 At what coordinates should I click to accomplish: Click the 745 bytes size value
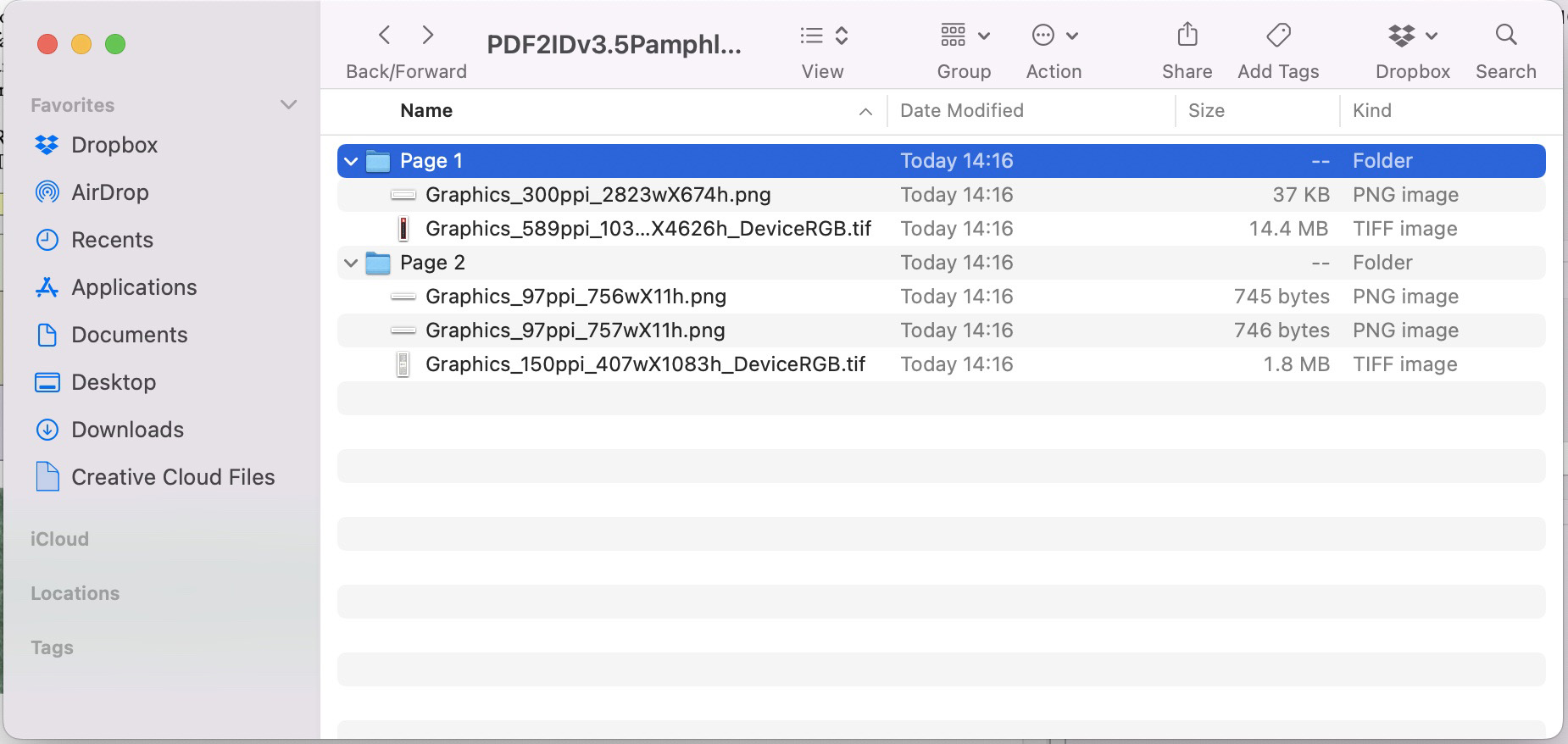click(1282, 297)
